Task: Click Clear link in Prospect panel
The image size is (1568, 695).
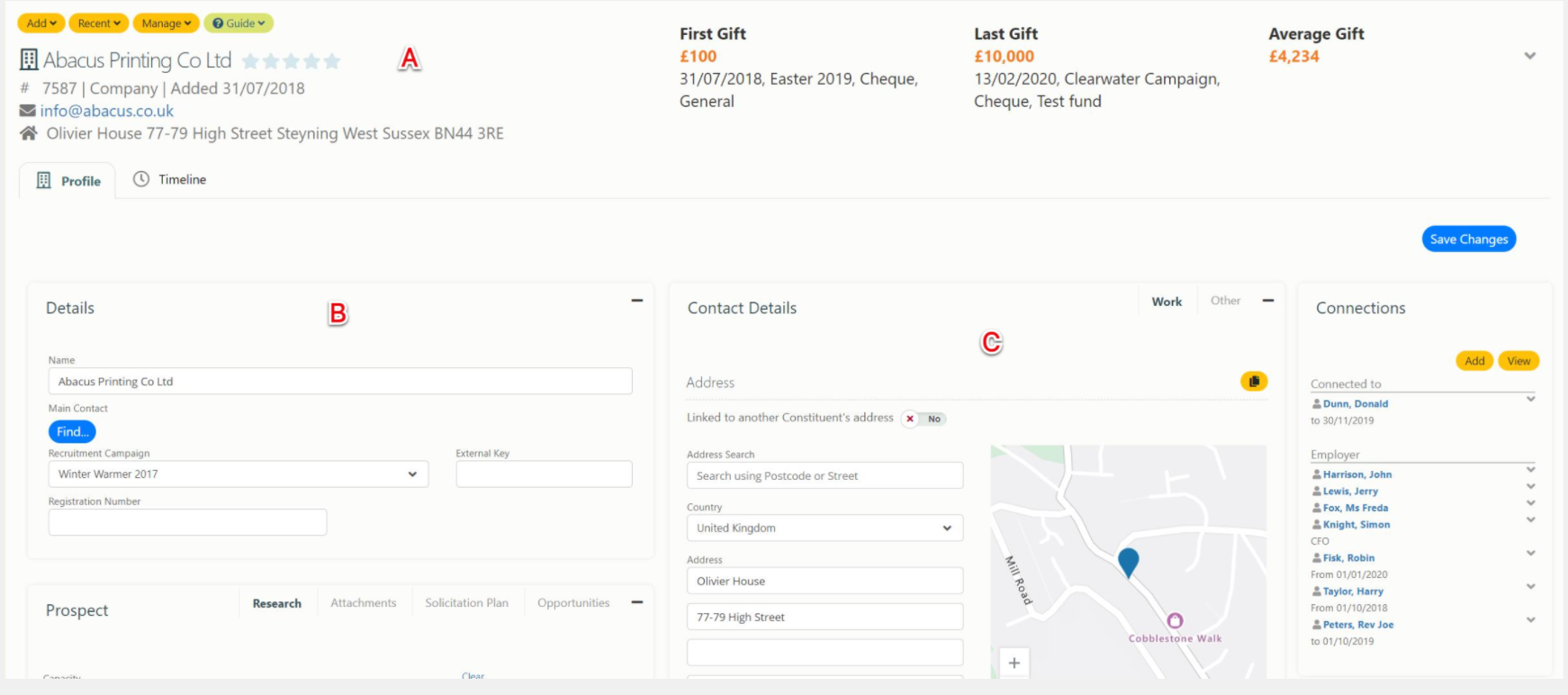Action: pyautogui.click(x=473, y=675)
